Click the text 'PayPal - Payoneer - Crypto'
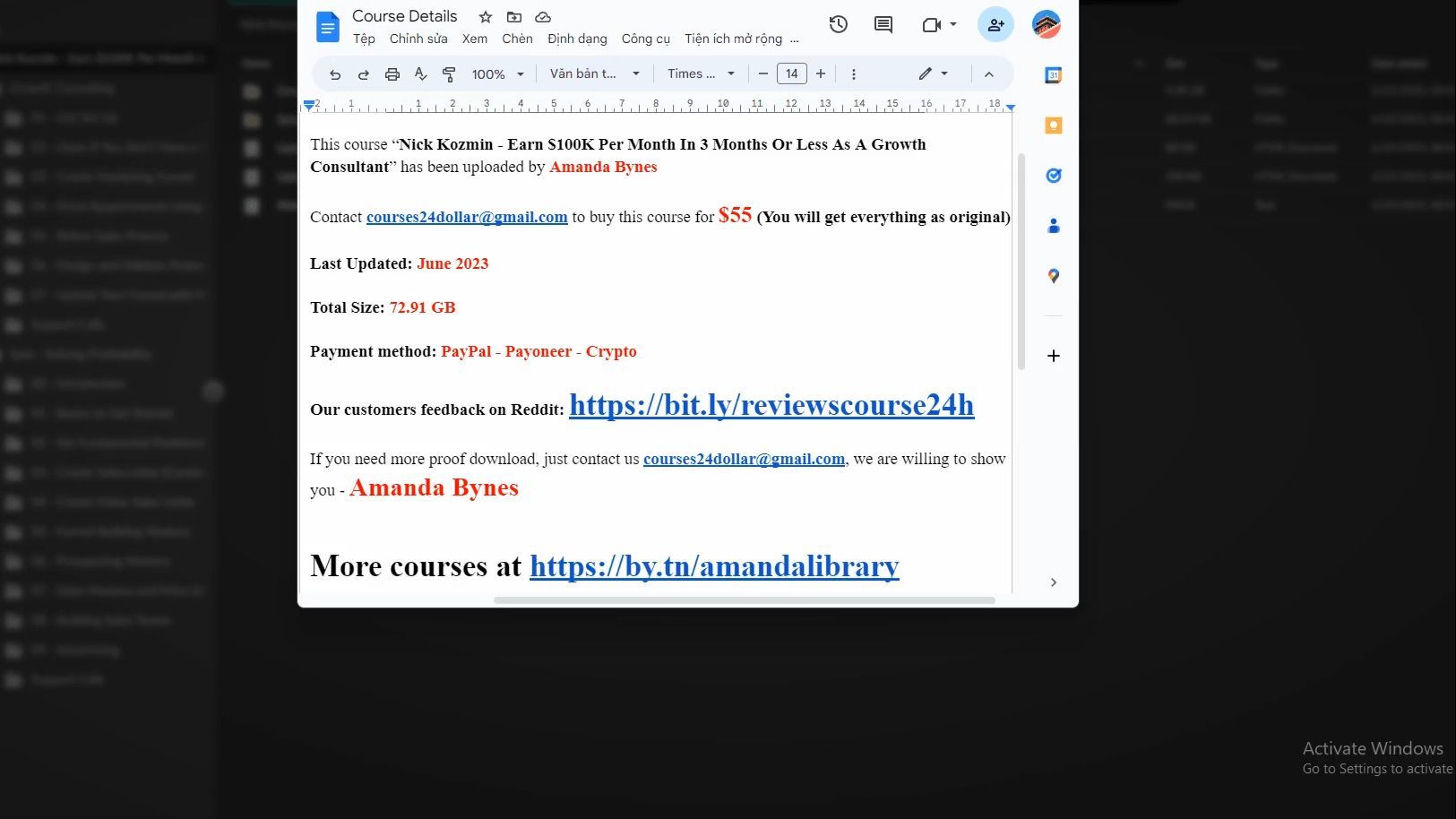Image resolution: width=1456 pixels, height=819 pixels. [538, 351]
